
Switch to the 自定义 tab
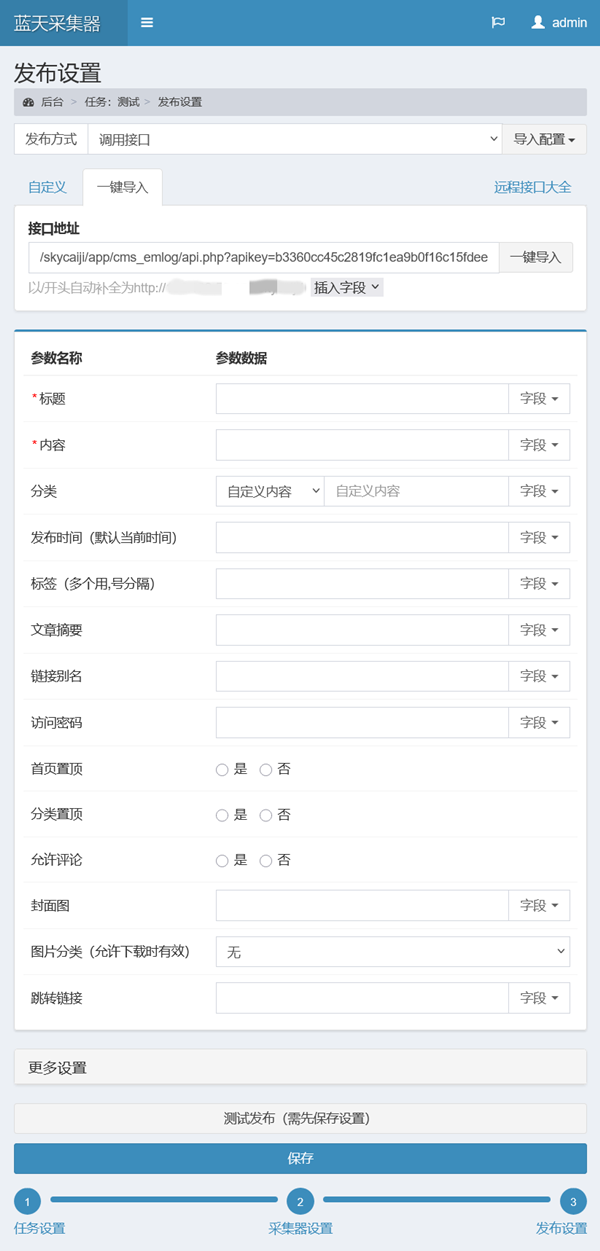click(47, 187)
